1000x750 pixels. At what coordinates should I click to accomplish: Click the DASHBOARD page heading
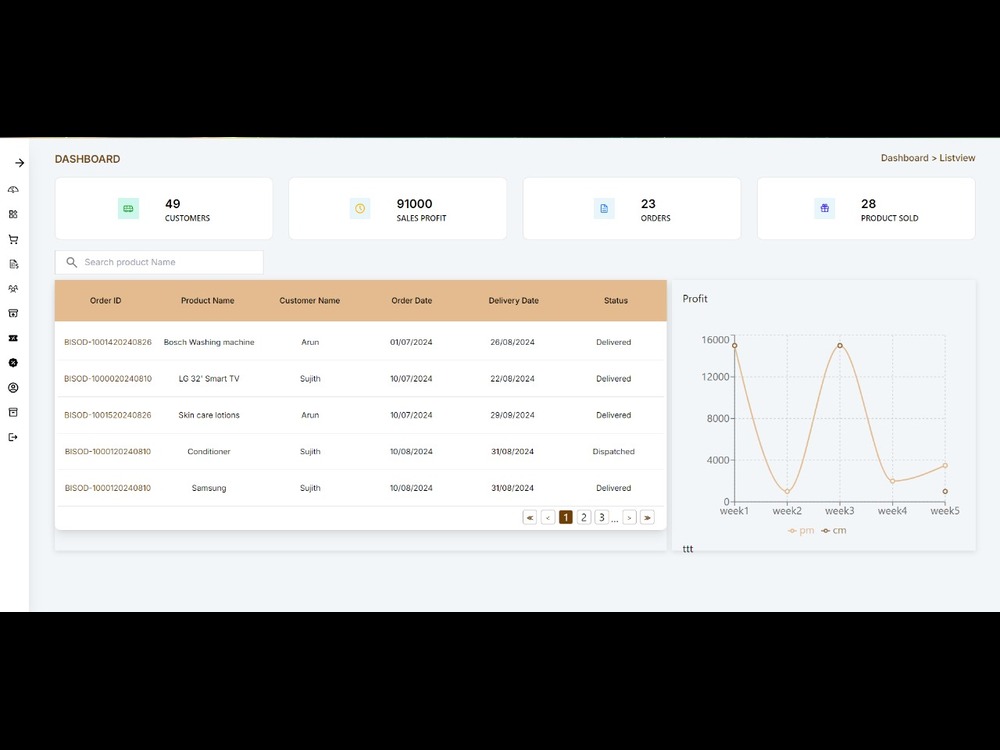pyautogui.click(x=87, y=159)
